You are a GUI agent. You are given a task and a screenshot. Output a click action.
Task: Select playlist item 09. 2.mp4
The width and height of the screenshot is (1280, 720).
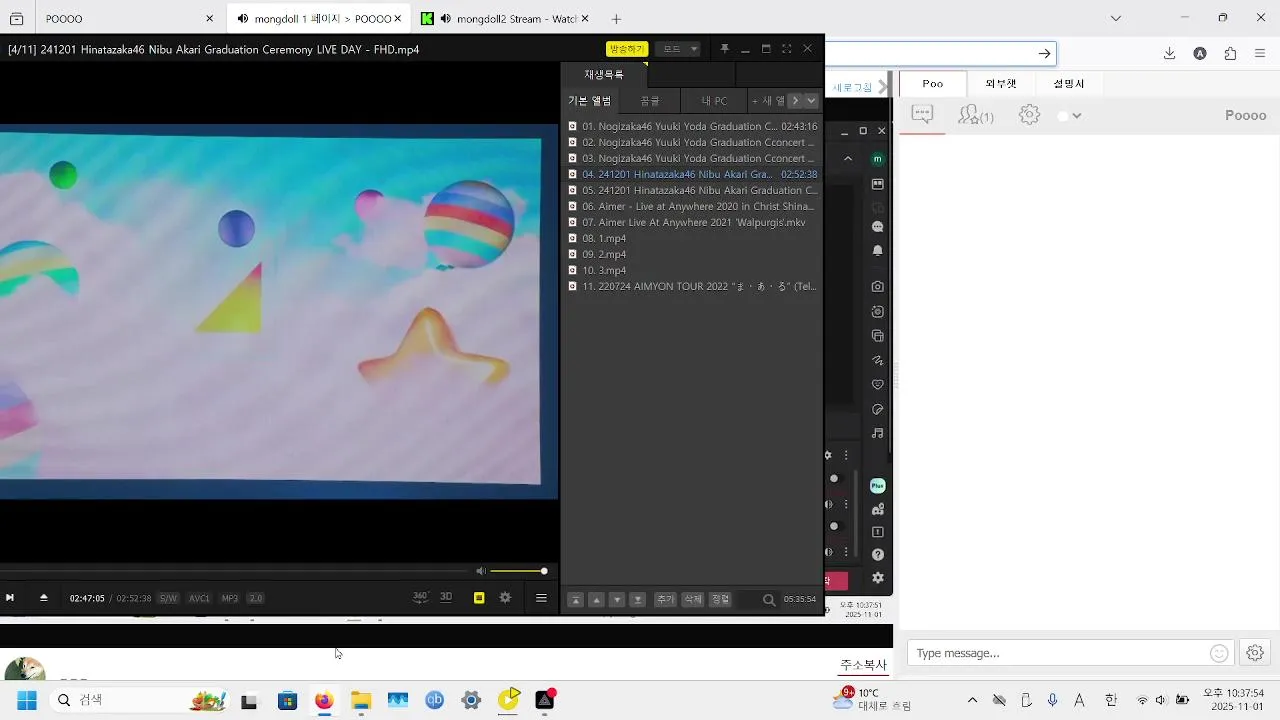click(x=692, y=255)
